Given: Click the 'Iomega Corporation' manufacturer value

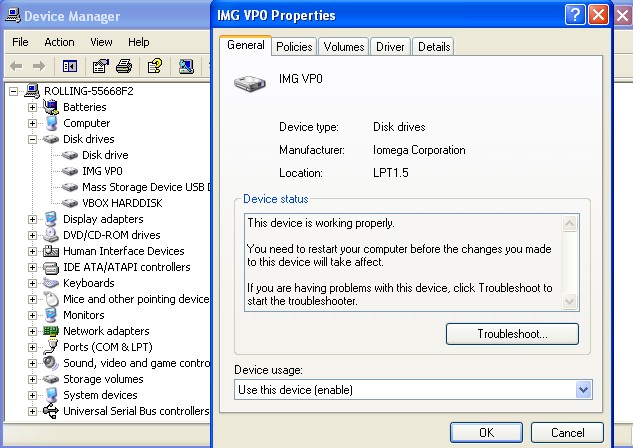Looking at the screenshot, I should pos(419,150).
